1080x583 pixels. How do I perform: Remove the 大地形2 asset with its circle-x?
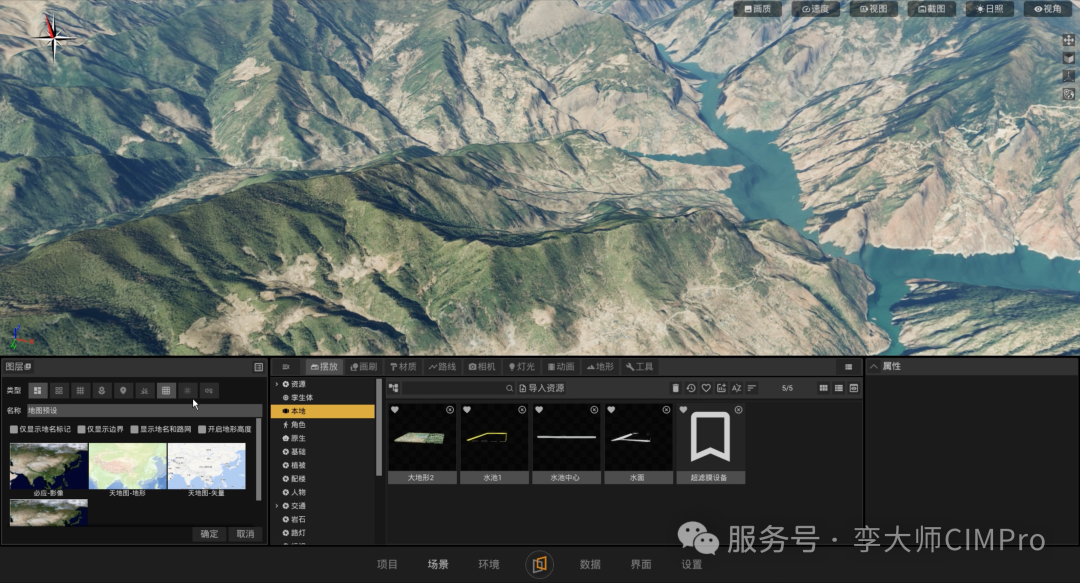[450, 409]
